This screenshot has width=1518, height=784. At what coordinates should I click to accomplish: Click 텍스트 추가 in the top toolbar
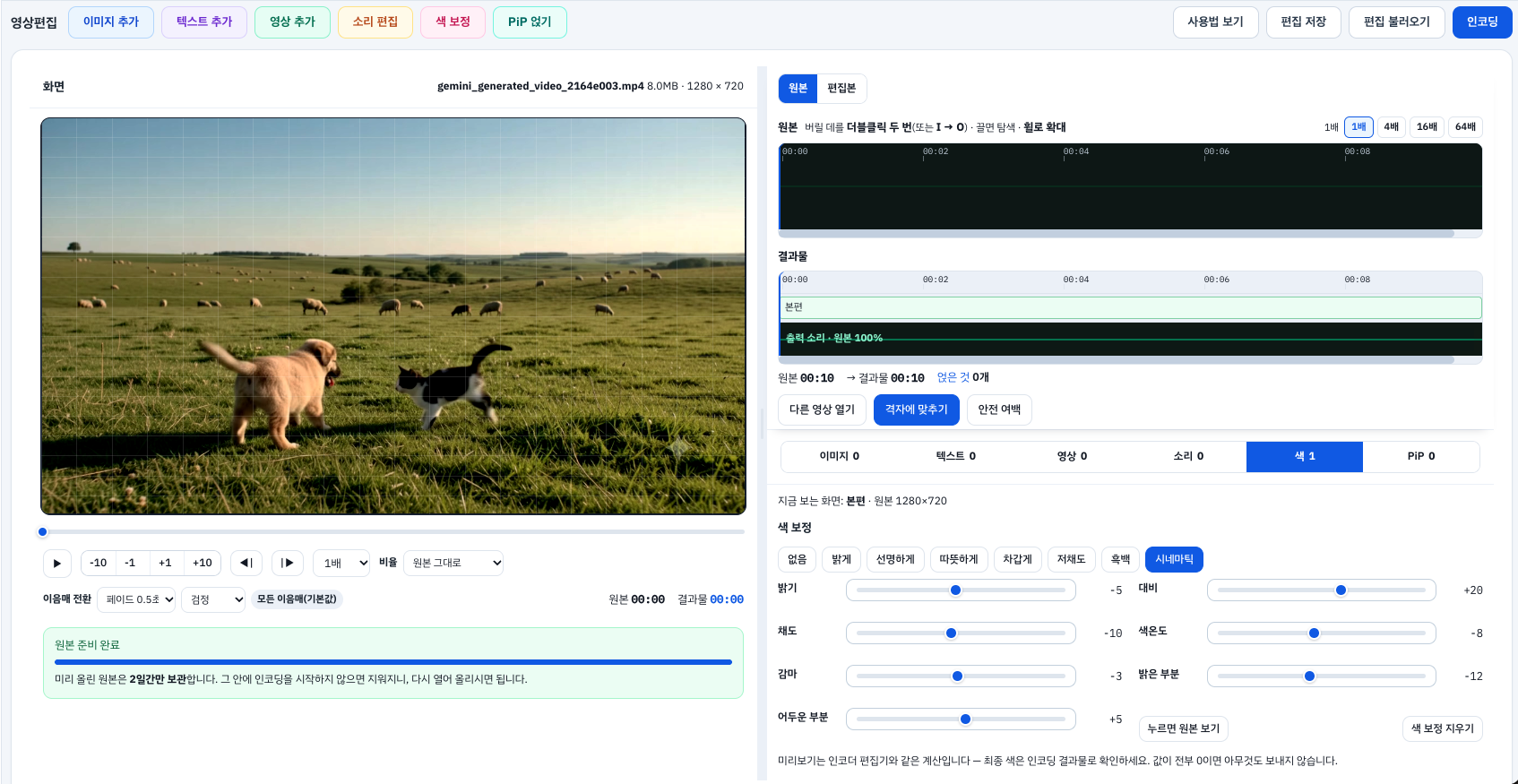coord(204,22)
